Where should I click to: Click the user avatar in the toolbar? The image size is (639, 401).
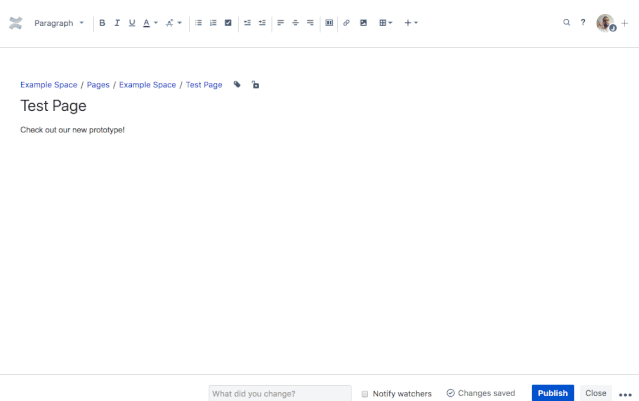tap(606, 23)
